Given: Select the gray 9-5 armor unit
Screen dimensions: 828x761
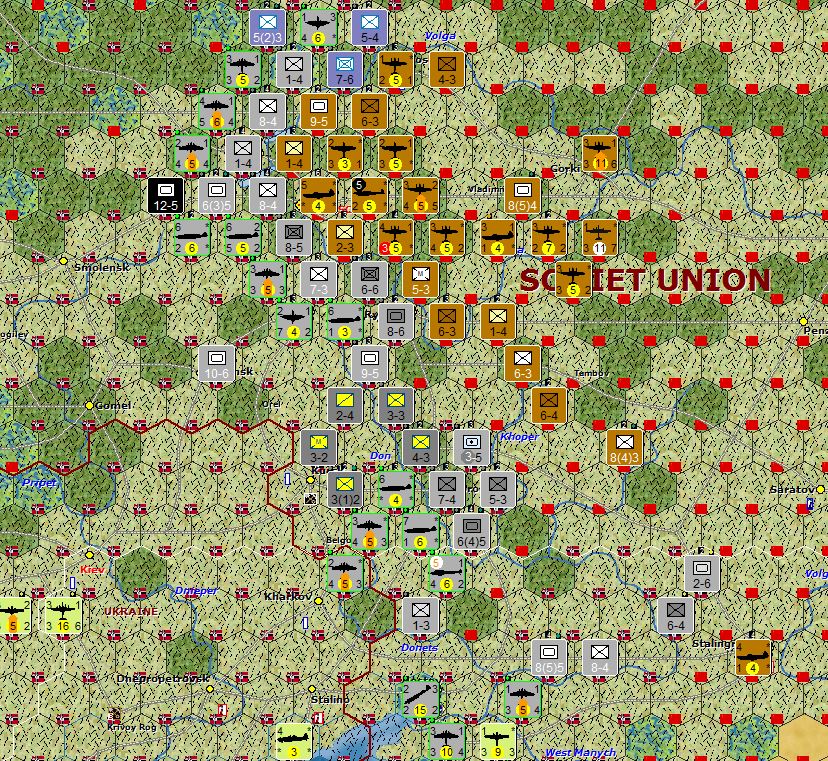Looking at the screenshot, I should [x=370, y=363].
